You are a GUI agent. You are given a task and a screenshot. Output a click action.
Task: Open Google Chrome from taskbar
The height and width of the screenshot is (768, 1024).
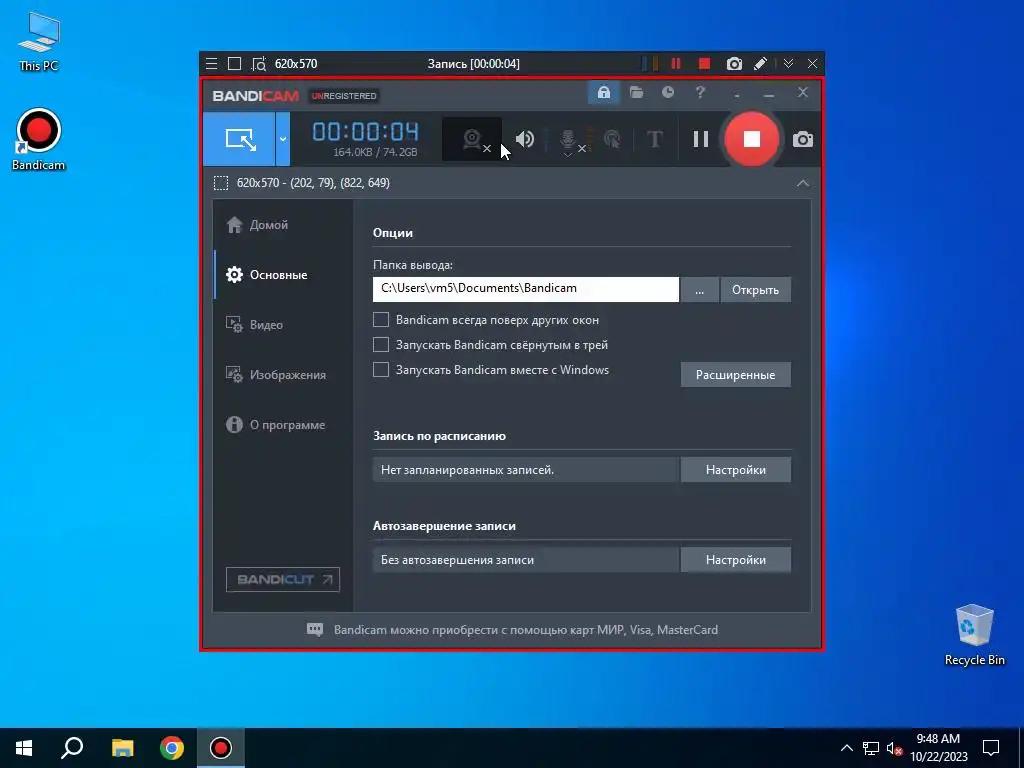coord(172,748)
